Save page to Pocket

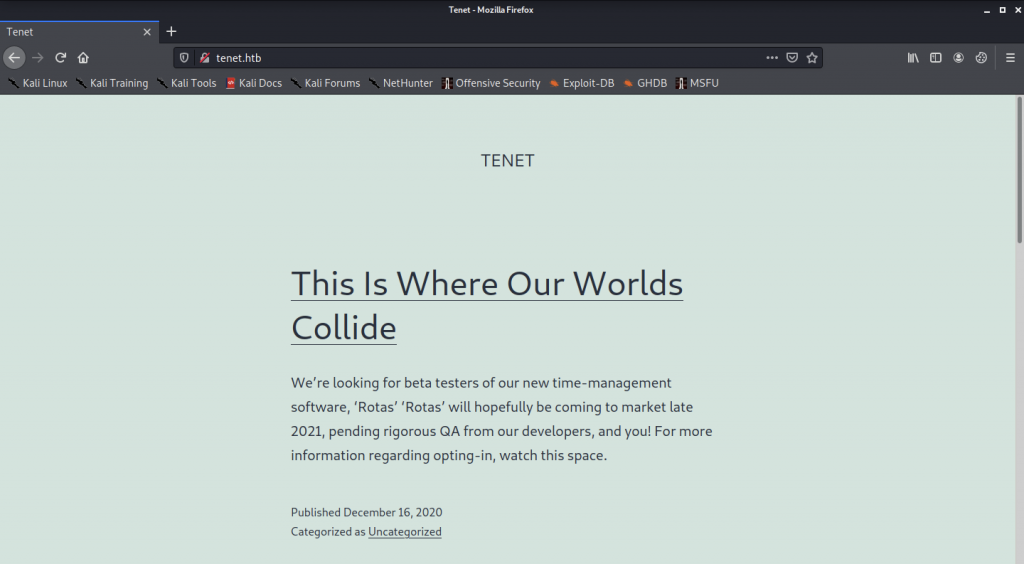792,57
